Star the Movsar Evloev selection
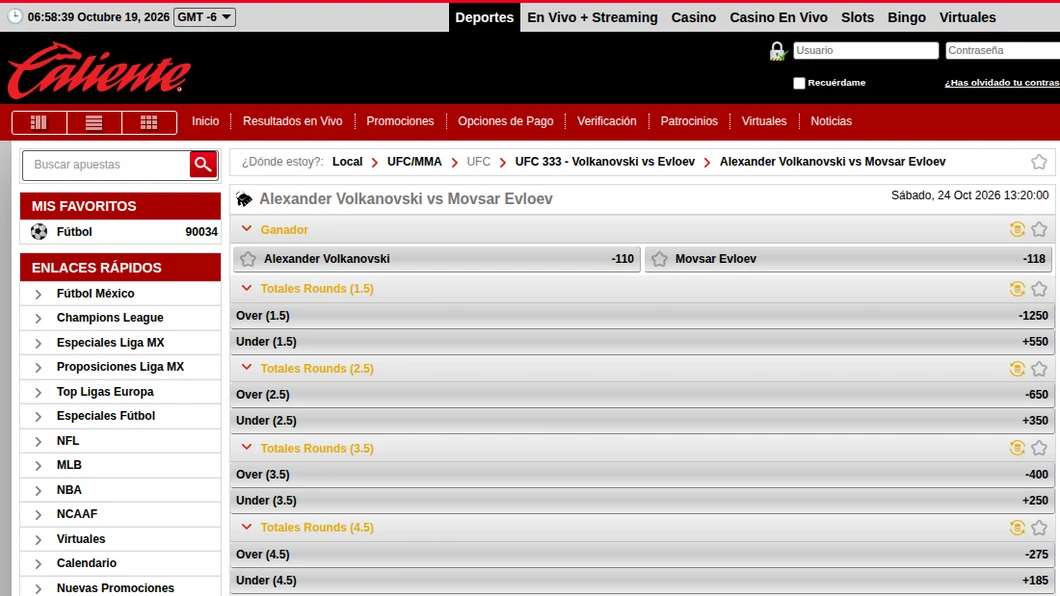 659,259
